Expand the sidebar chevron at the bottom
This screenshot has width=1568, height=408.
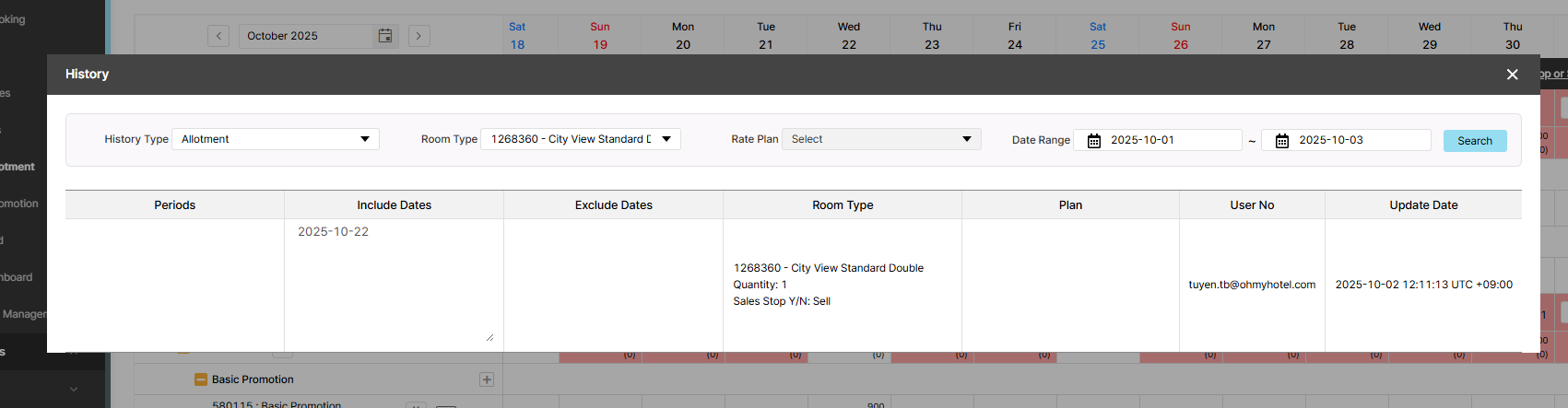(74, 390)
